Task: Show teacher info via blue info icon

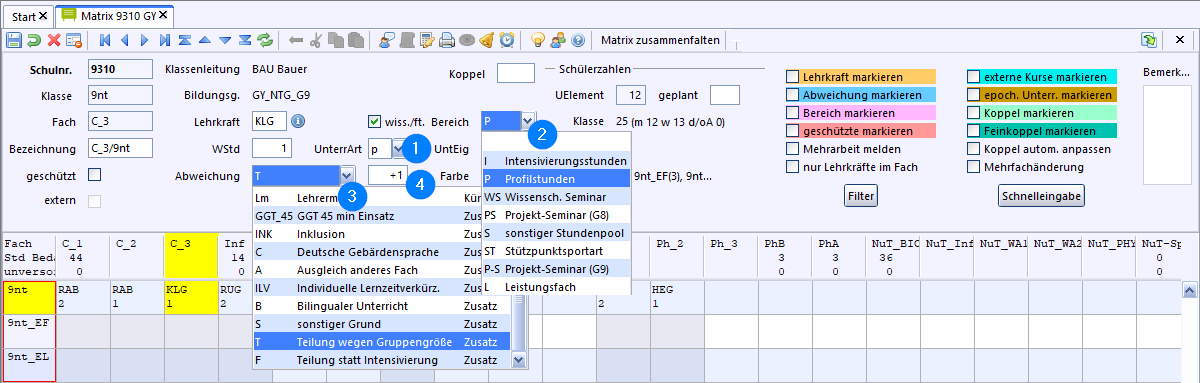Action: pyautogui.click(x=298, y=121)
